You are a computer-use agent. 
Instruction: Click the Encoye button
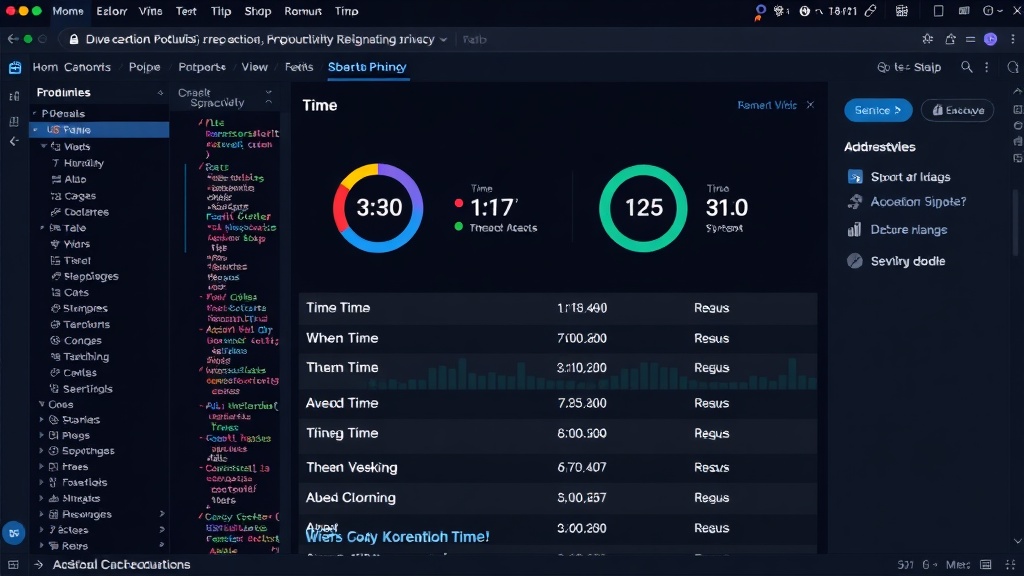957,110
